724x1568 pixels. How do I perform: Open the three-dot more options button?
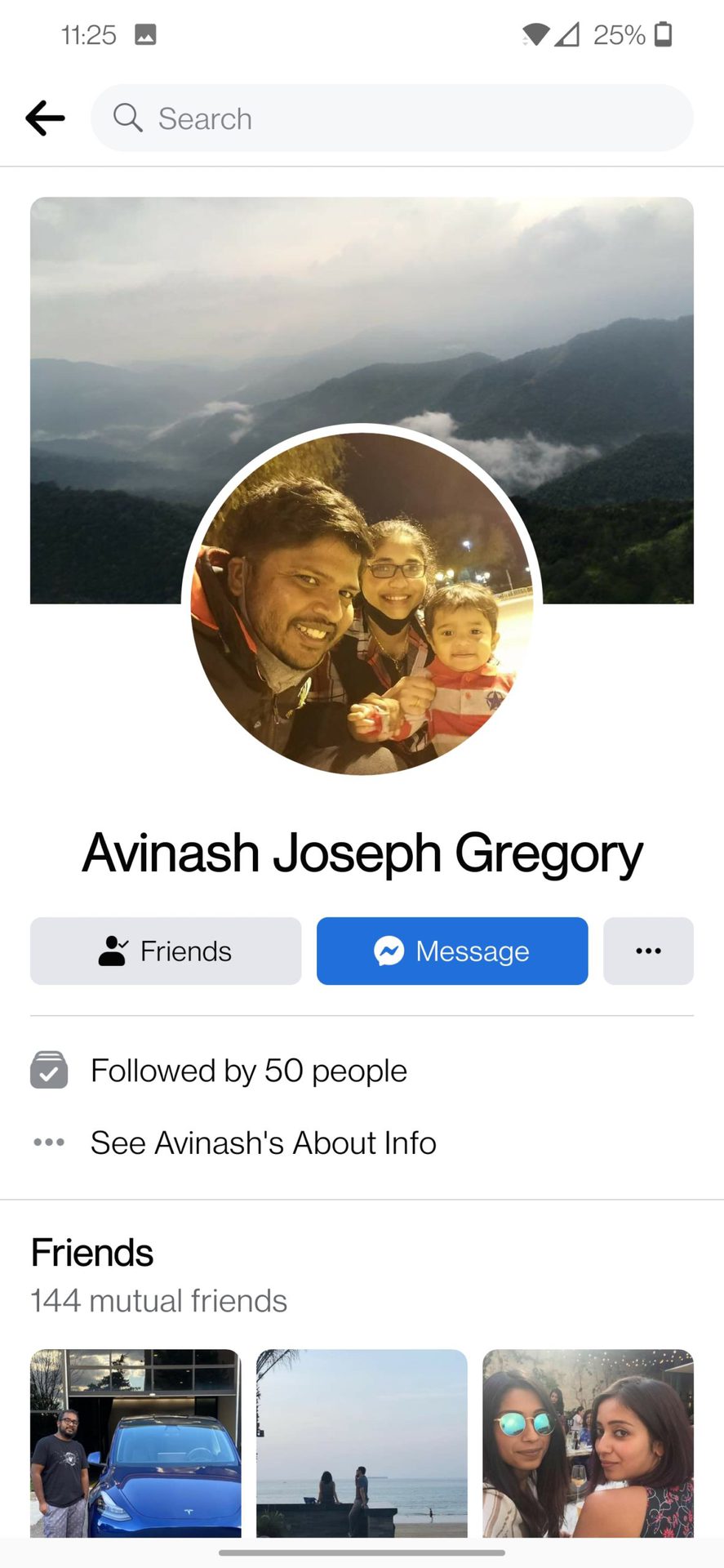coord(648,951)
